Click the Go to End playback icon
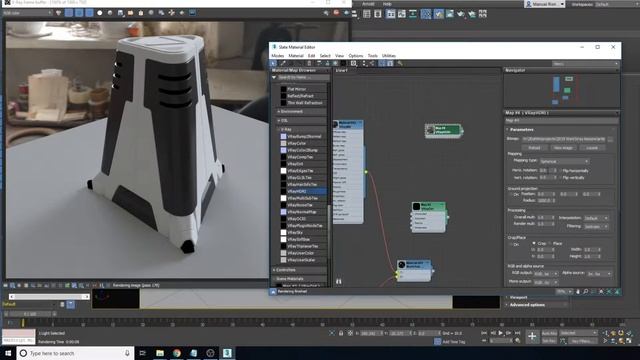 517,333
